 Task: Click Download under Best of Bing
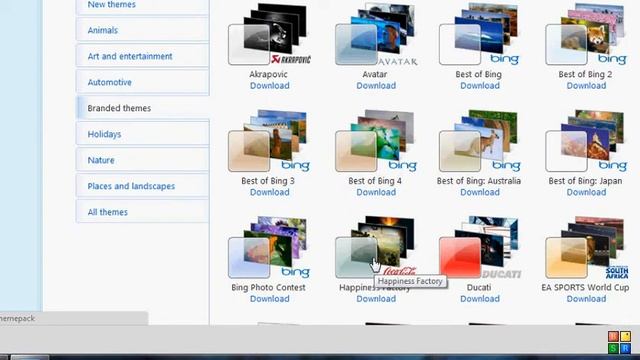tap(480, 86)
